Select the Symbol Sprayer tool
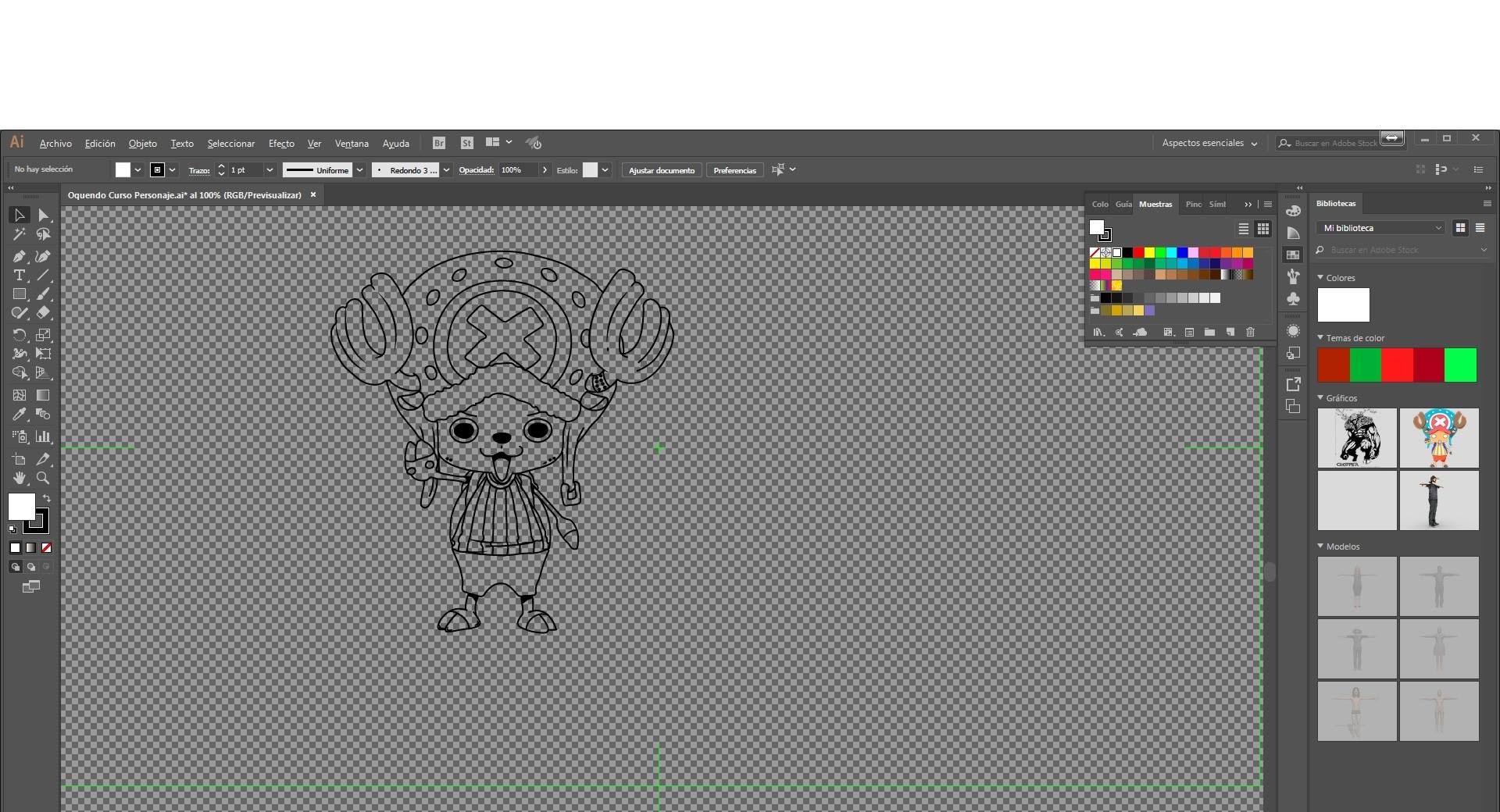1500x812 pixels. (20, 436)
